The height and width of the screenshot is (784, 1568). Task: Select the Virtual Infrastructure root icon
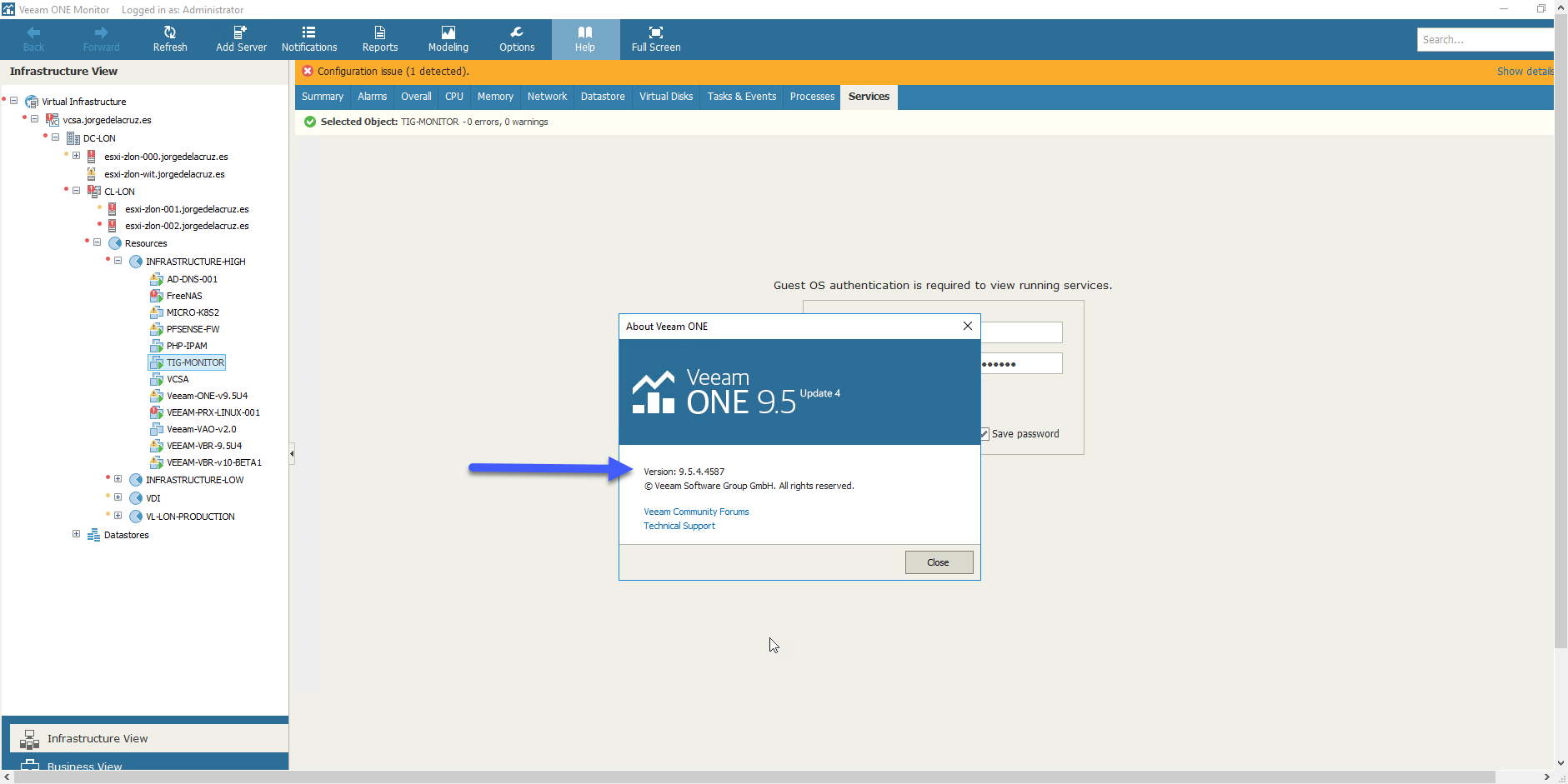click(32, 102)
